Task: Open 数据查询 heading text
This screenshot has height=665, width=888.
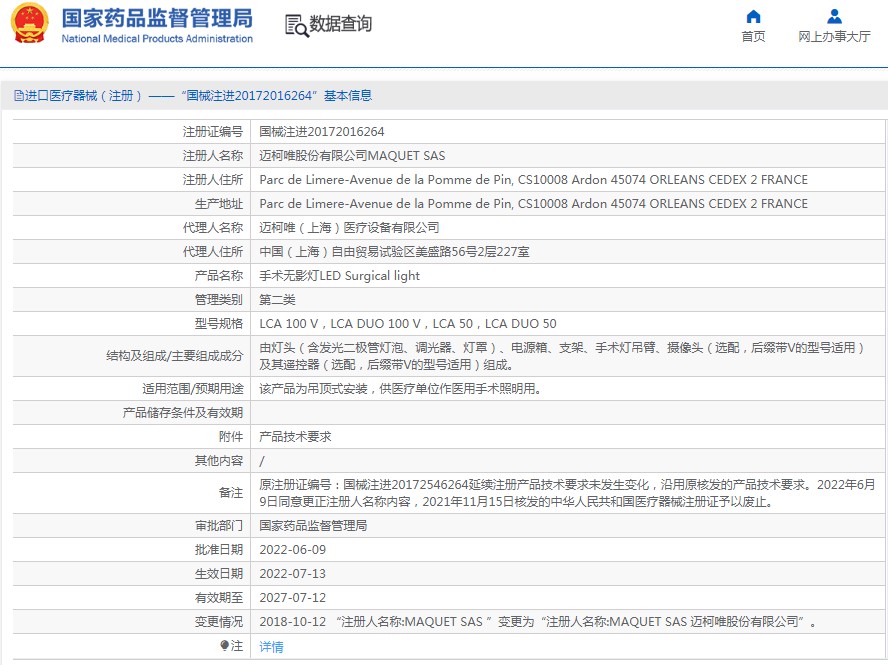Action: (x=340, y=24)
